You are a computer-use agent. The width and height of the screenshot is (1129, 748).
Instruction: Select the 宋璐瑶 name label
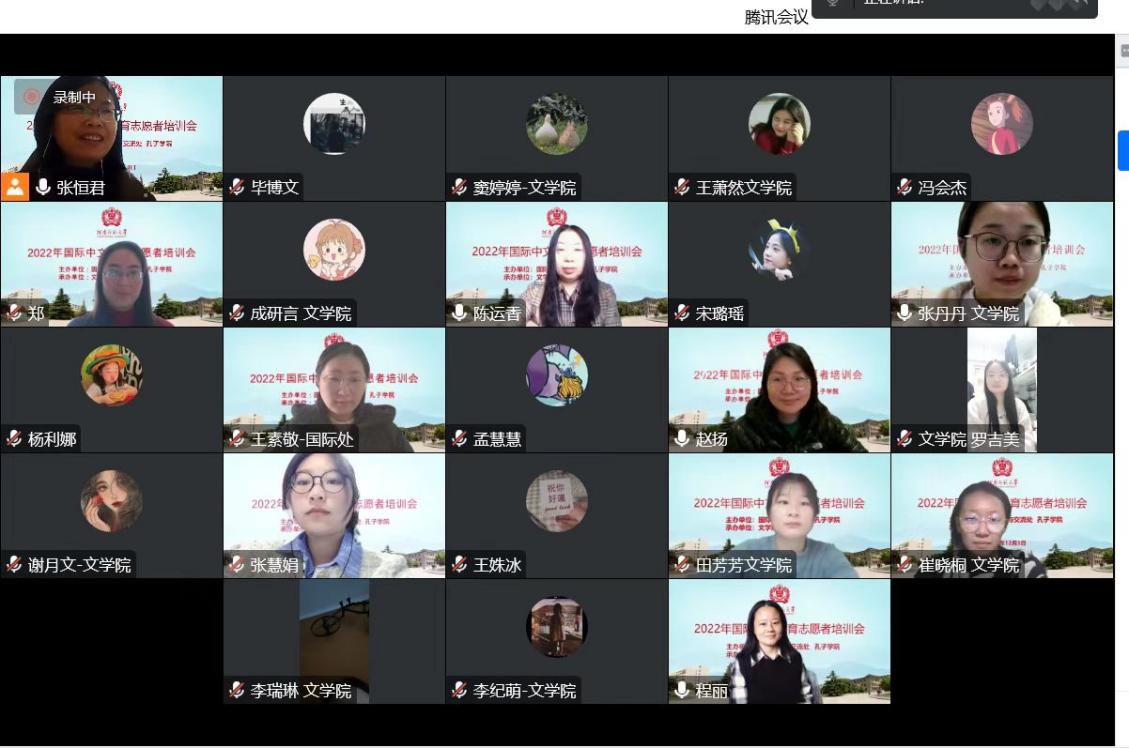click(720, 313)
